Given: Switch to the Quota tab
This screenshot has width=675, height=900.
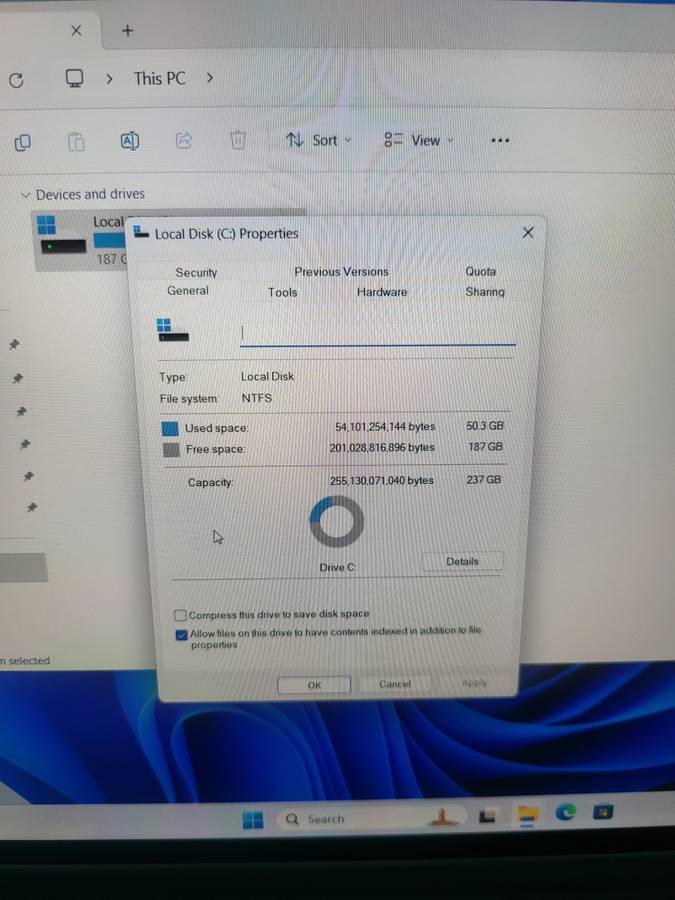Looking at the screenshot, I should 480,271.
